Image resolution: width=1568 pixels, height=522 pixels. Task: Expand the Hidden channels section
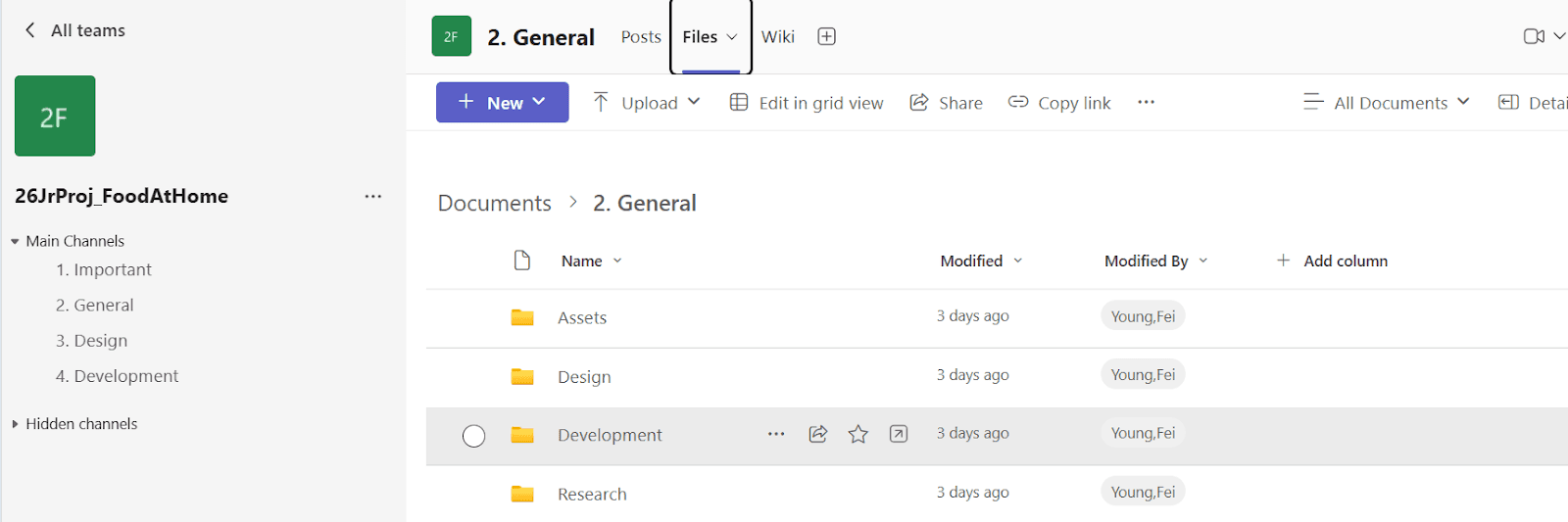[15, 424]
